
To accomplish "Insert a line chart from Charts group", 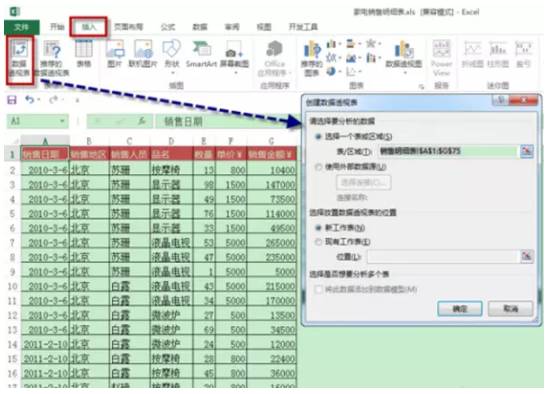I will coord(331,57).
